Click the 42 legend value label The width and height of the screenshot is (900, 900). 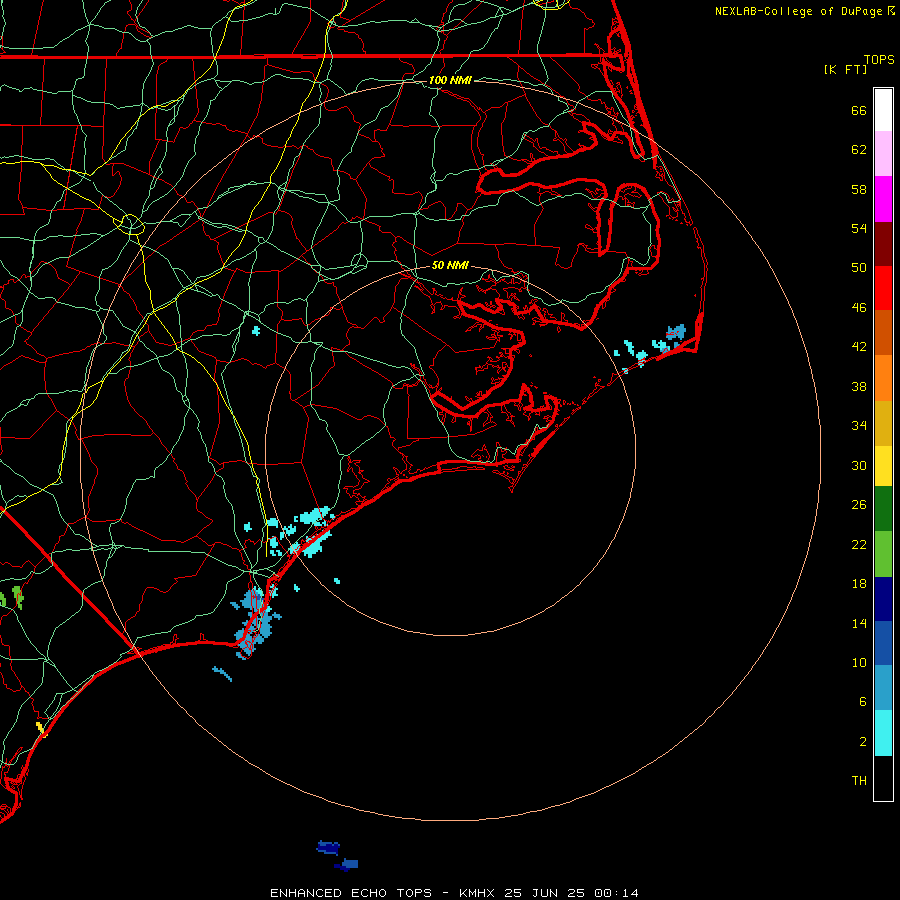coord(859,346)
